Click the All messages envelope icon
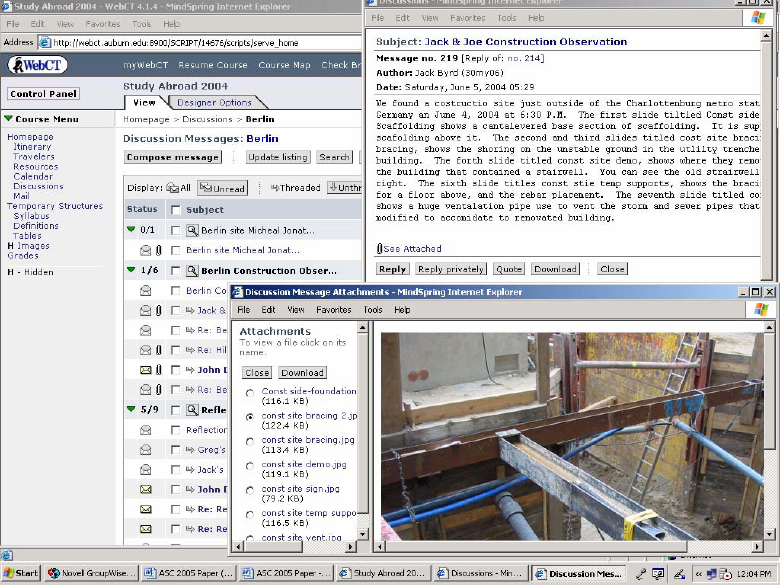This screenshot has width=780, height=585. [172, 188]
